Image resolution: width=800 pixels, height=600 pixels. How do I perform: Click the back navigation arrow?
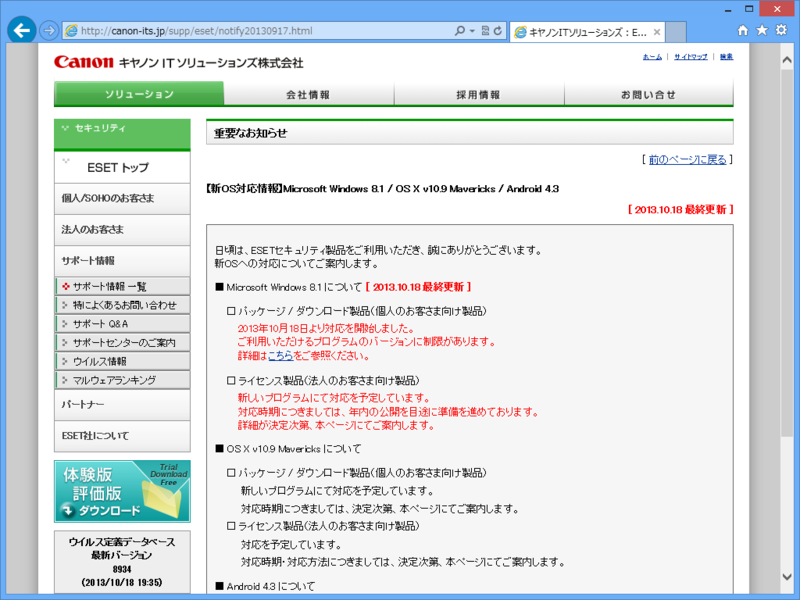(x=20, y=30)
